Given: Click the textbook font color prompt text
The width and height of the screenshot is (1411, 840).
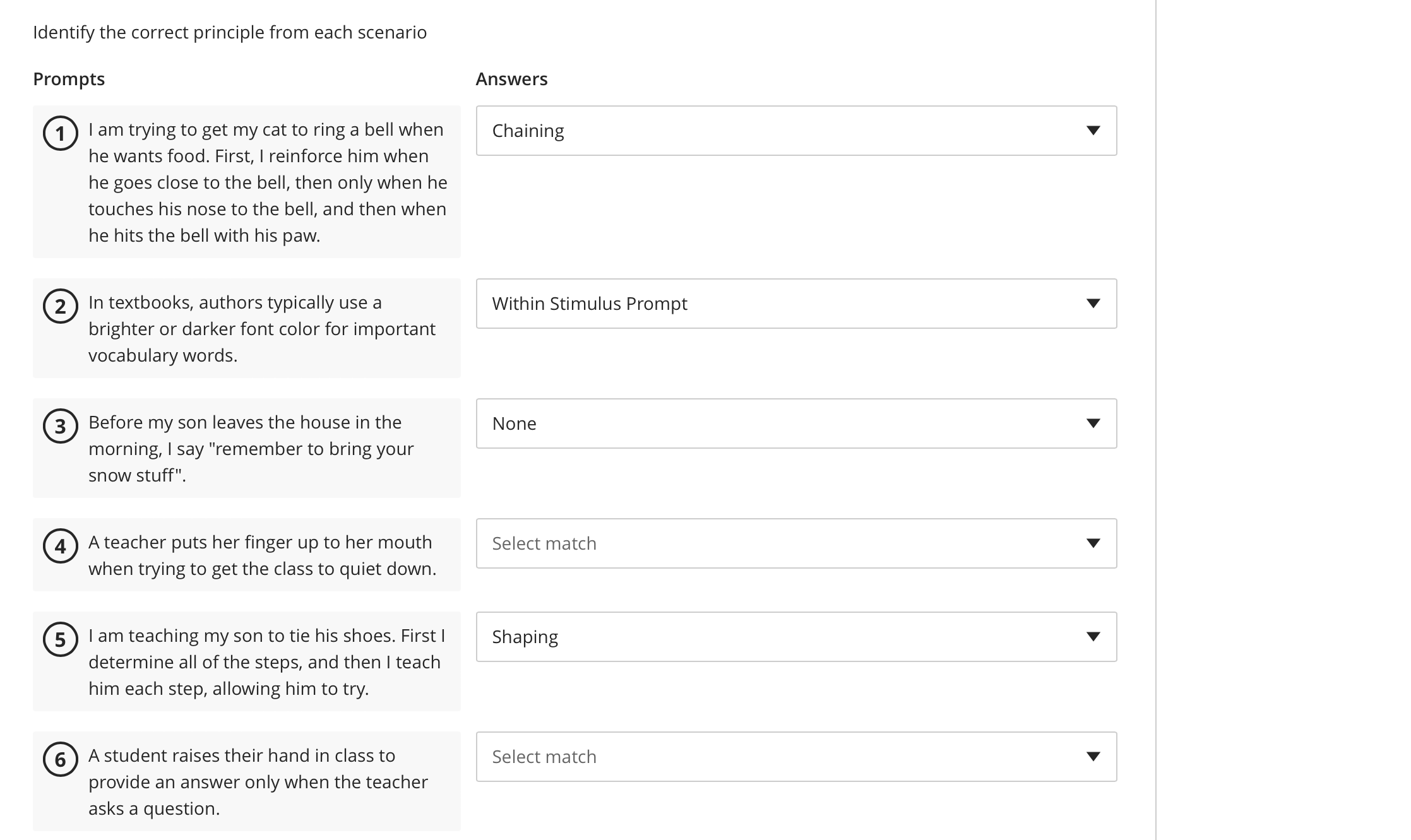Looking at the screenshot, I should [x=261, y=329].
